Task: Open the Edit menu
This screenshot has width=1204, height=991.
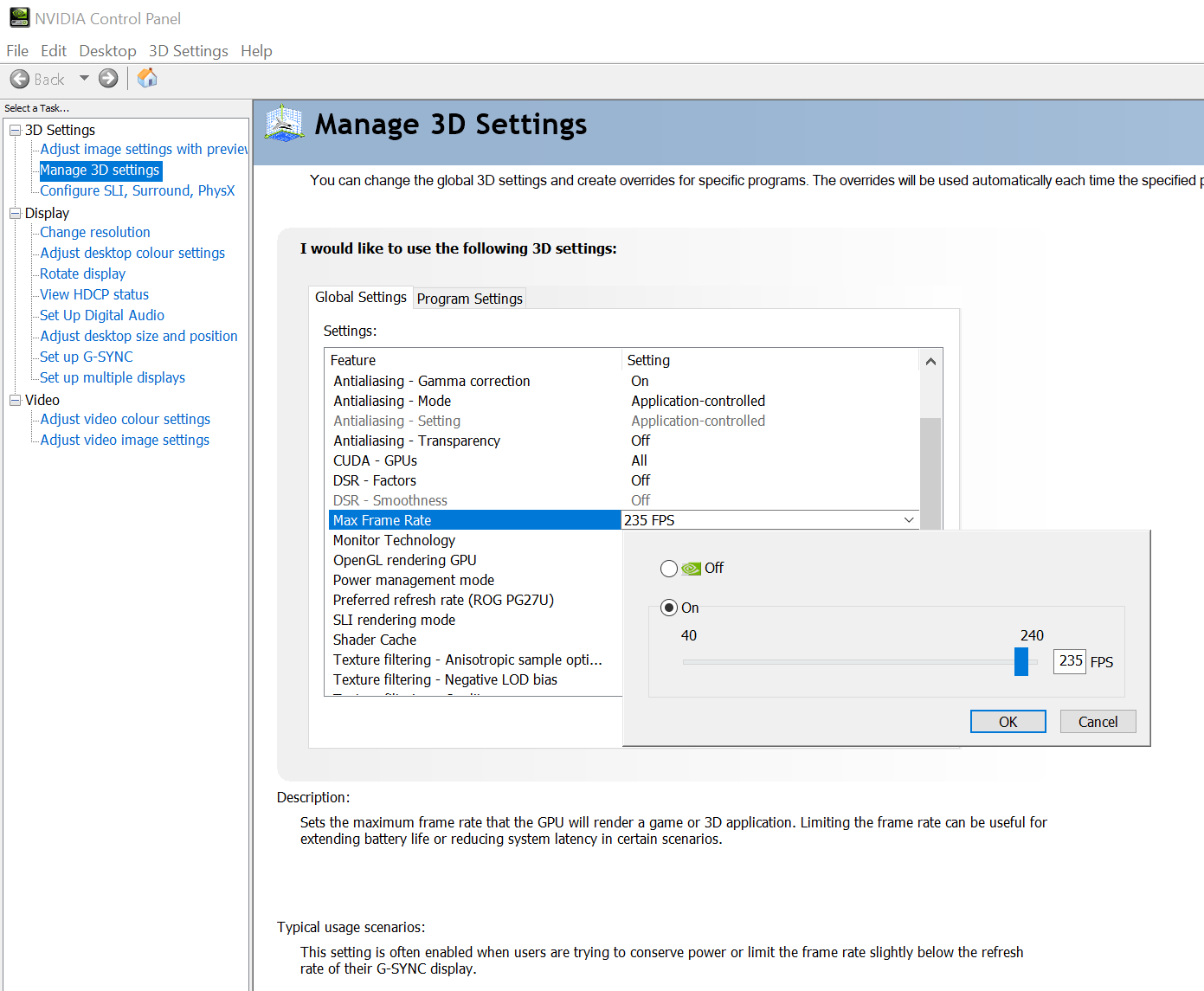Action: pyautogui.click(x=54, y=51)
